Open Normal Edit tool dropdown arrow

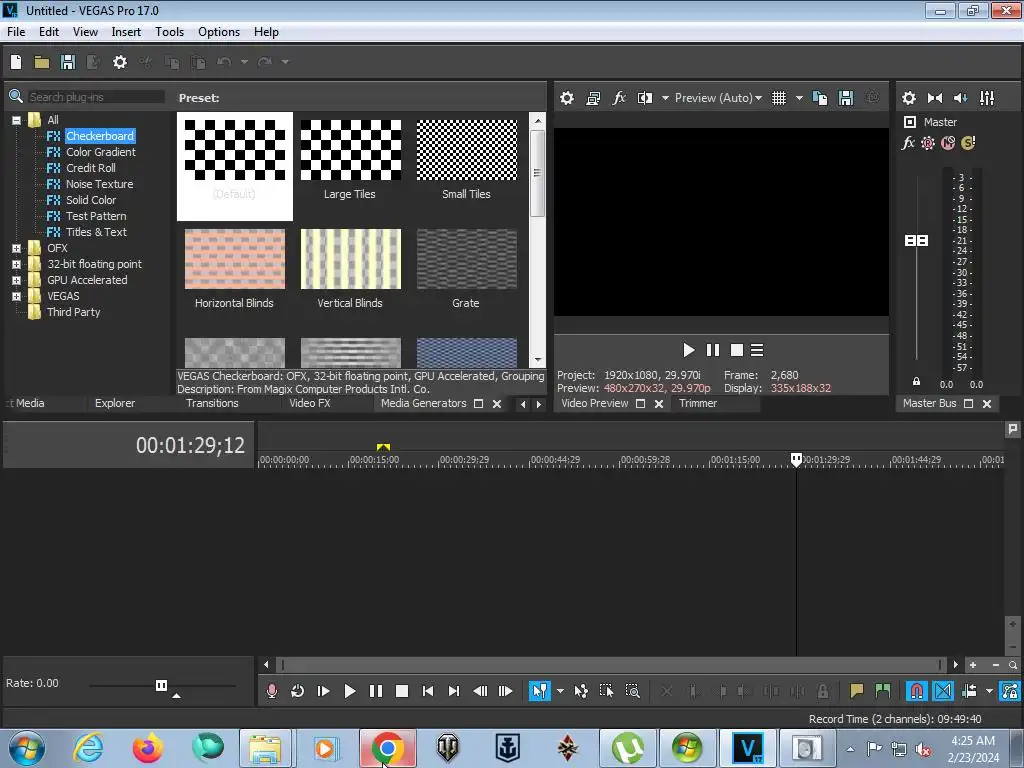560,691
